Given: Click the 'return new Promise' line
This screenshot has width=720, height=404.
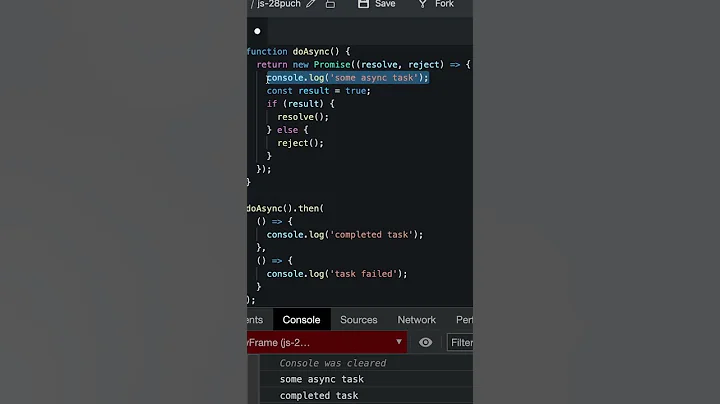Looking at the screenshot, I should [x=363, y=65].
